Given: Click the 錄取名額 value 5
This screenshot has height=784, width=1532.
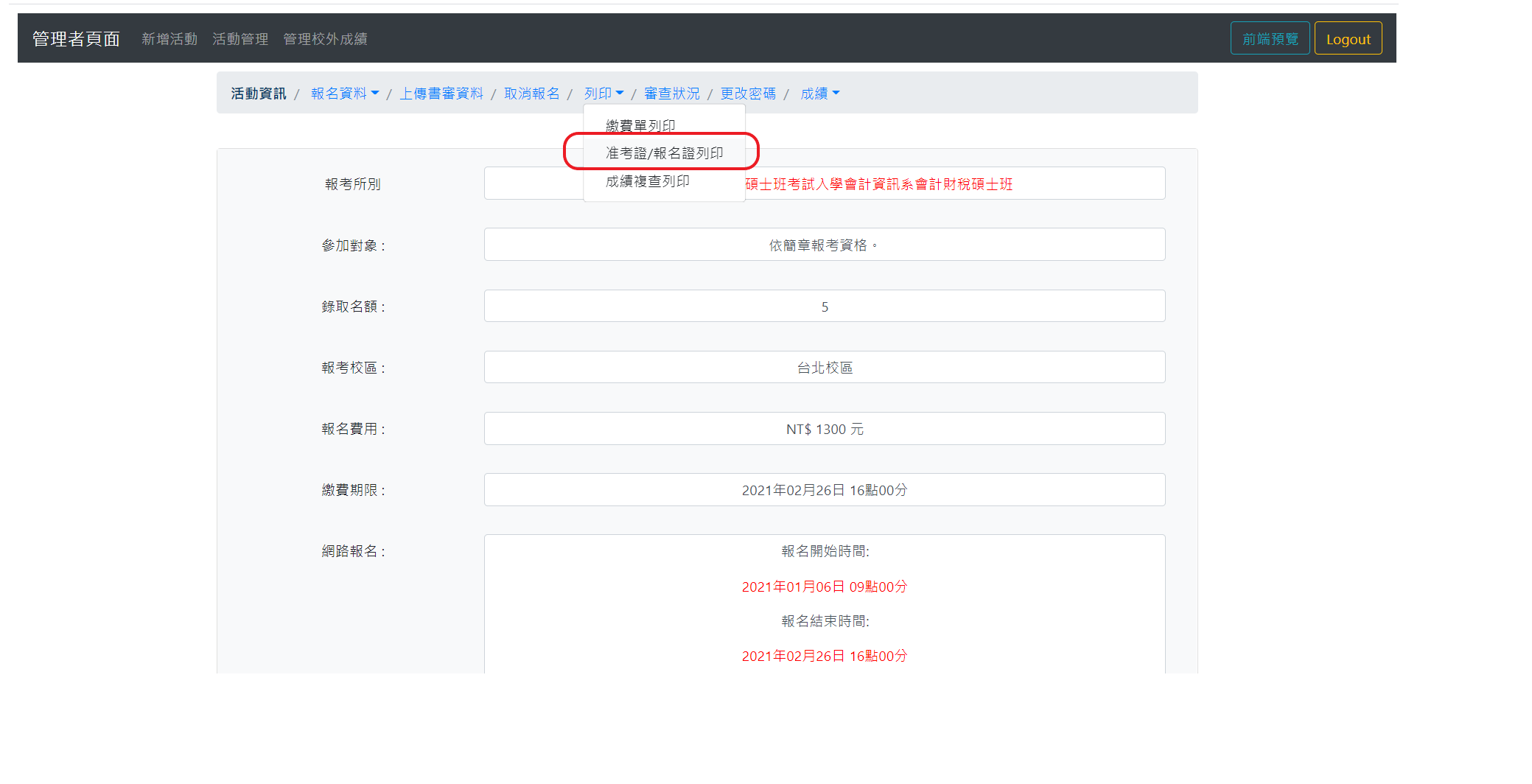Looking at the screenshot, I should click(825, 306).
